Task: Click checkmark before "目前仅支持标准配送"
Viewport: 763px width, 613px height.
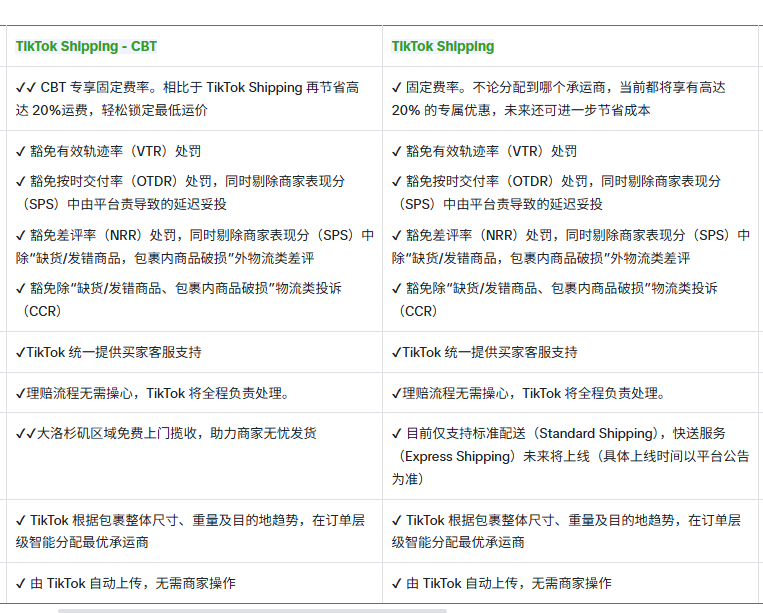Action: [397, 434]
